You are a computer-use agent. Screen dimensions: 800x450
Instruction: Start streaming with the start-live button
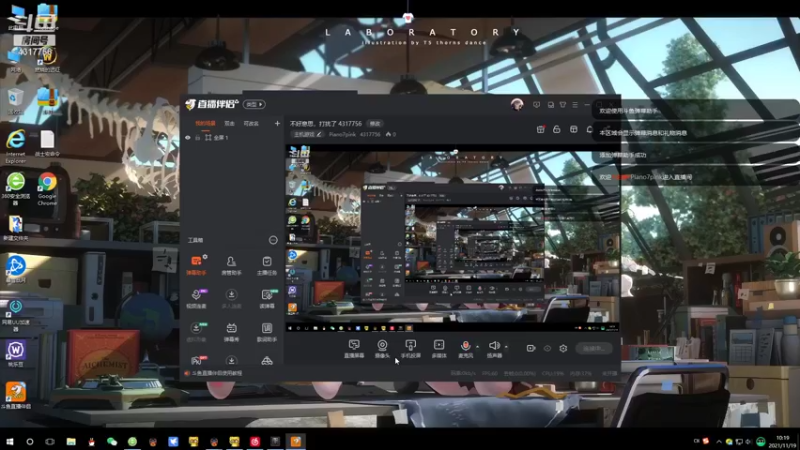[x=594, y=348]
